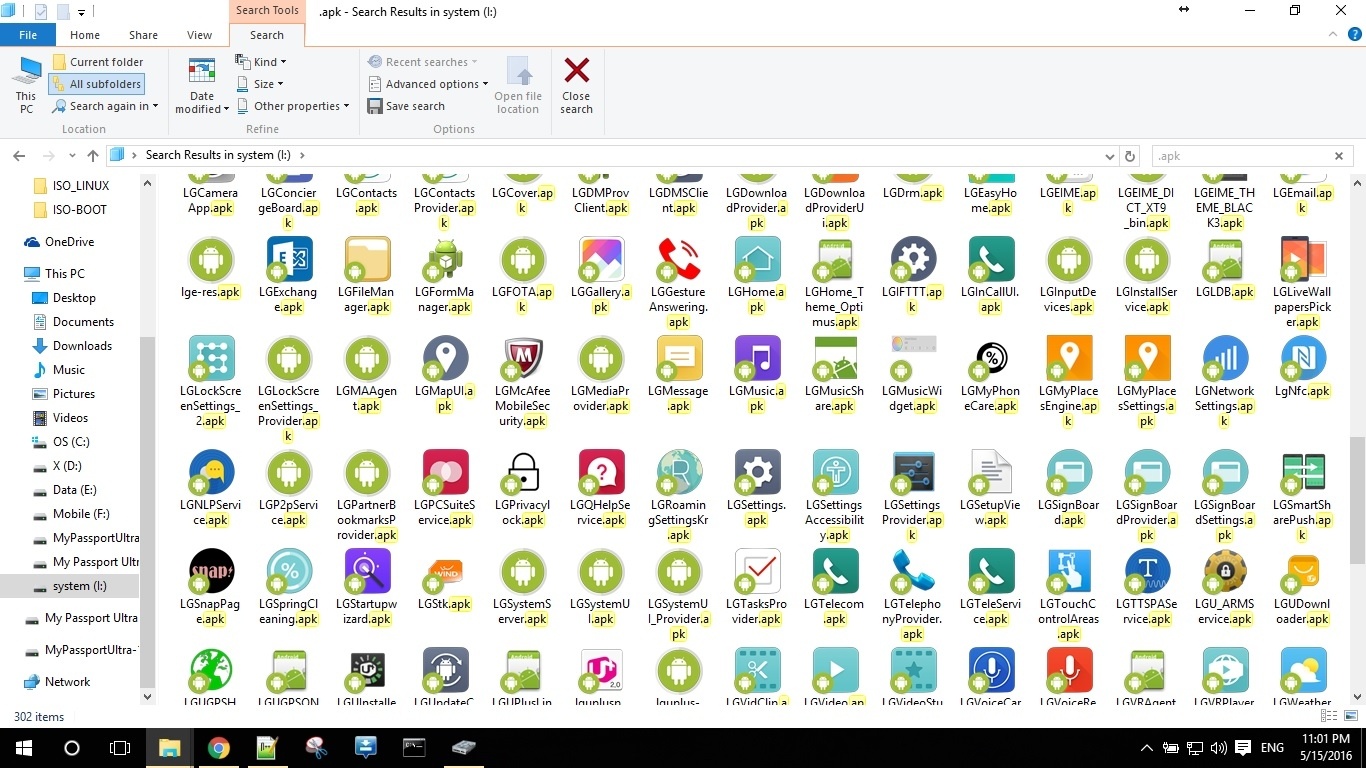Select the LGU_ARMService.apk lock icon
1366x768 pixels.
click(x=1225, y=572)
